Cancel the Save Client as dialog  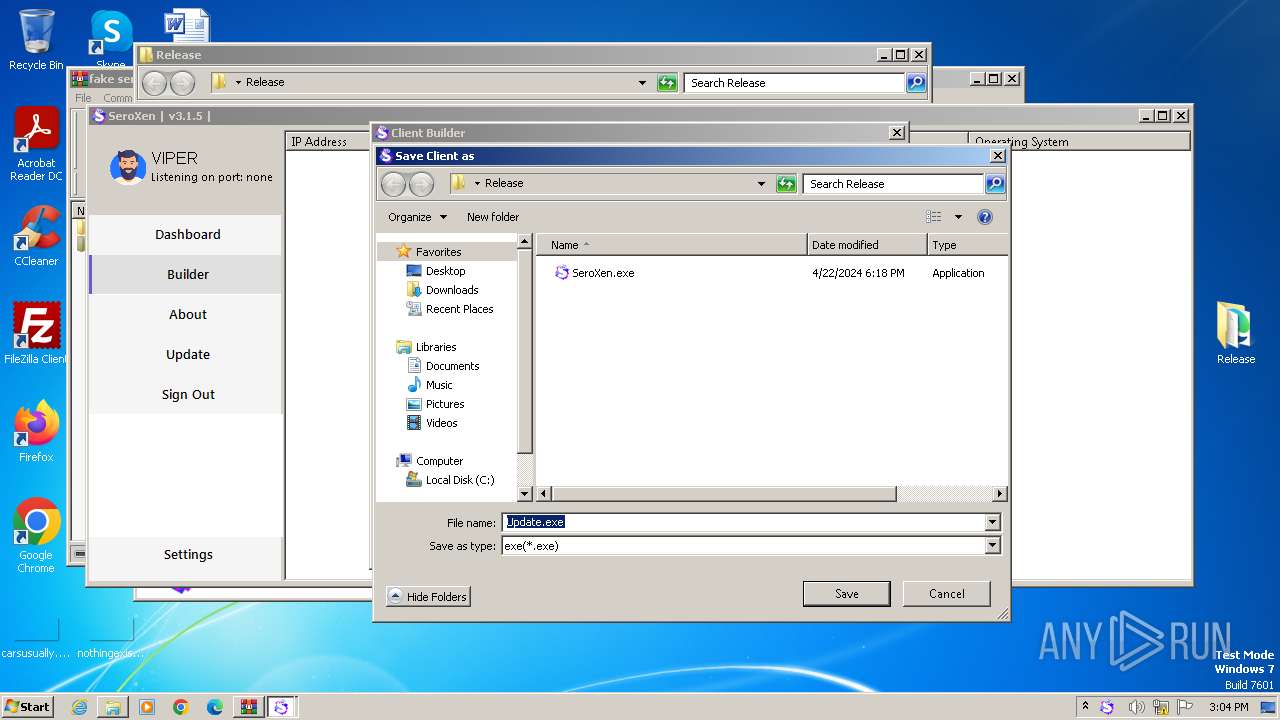946,593
